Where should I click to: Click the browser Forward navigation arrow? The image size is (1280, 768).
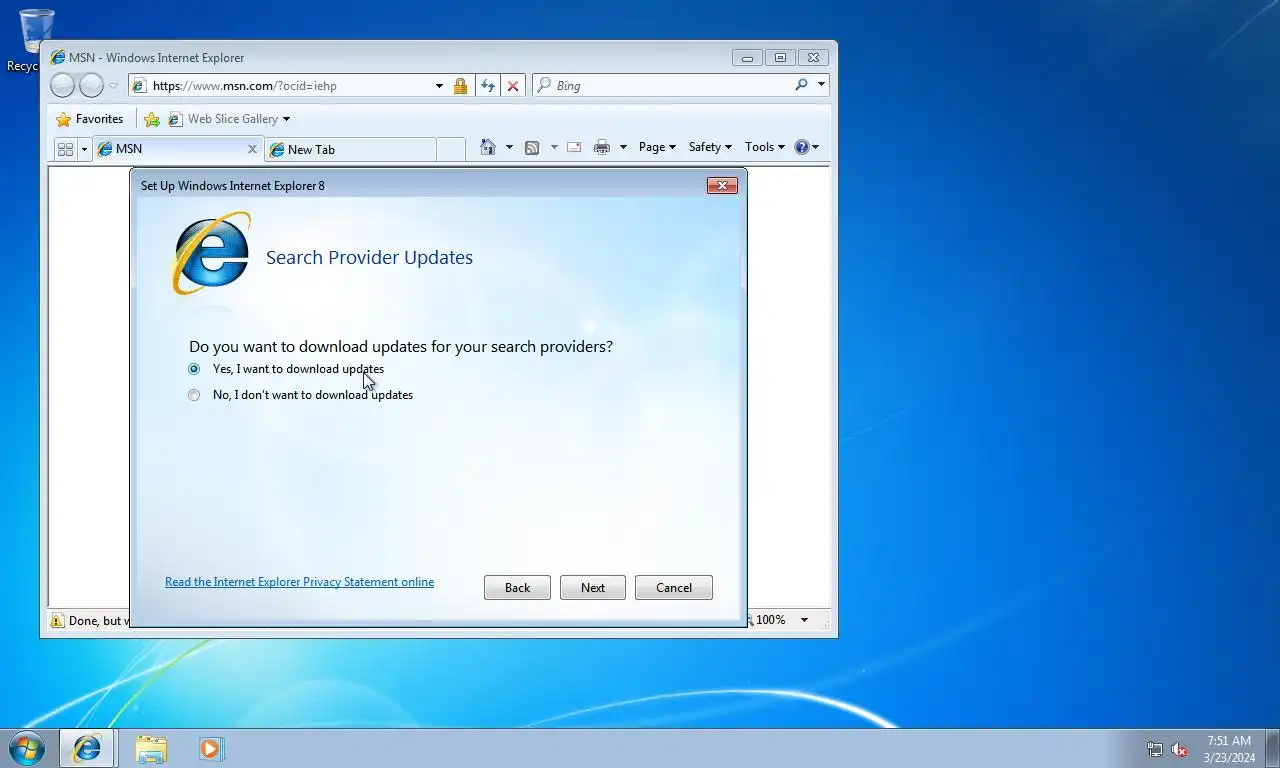tap(91, 85)
